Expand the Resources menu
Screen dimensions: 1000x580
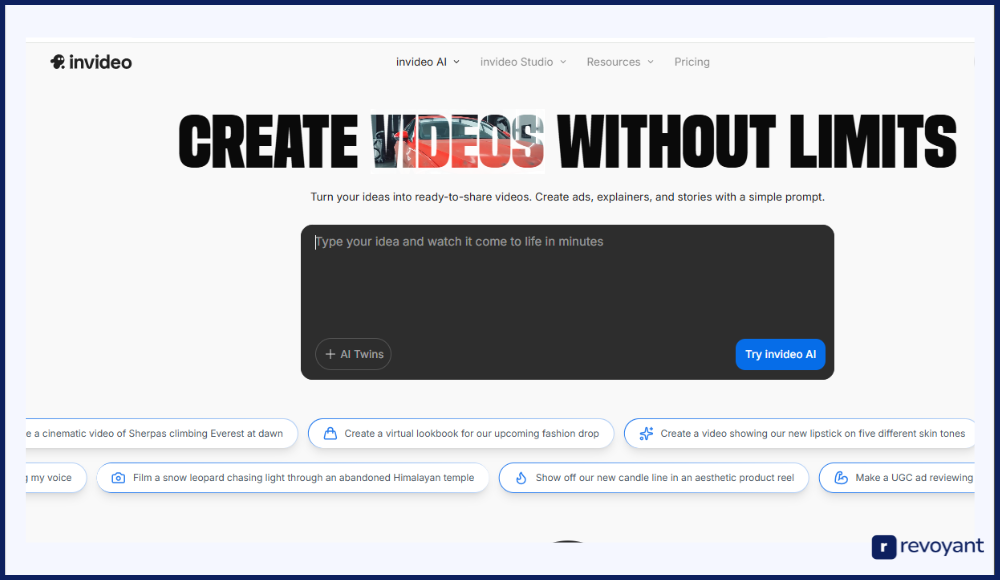tap(619, 62)
